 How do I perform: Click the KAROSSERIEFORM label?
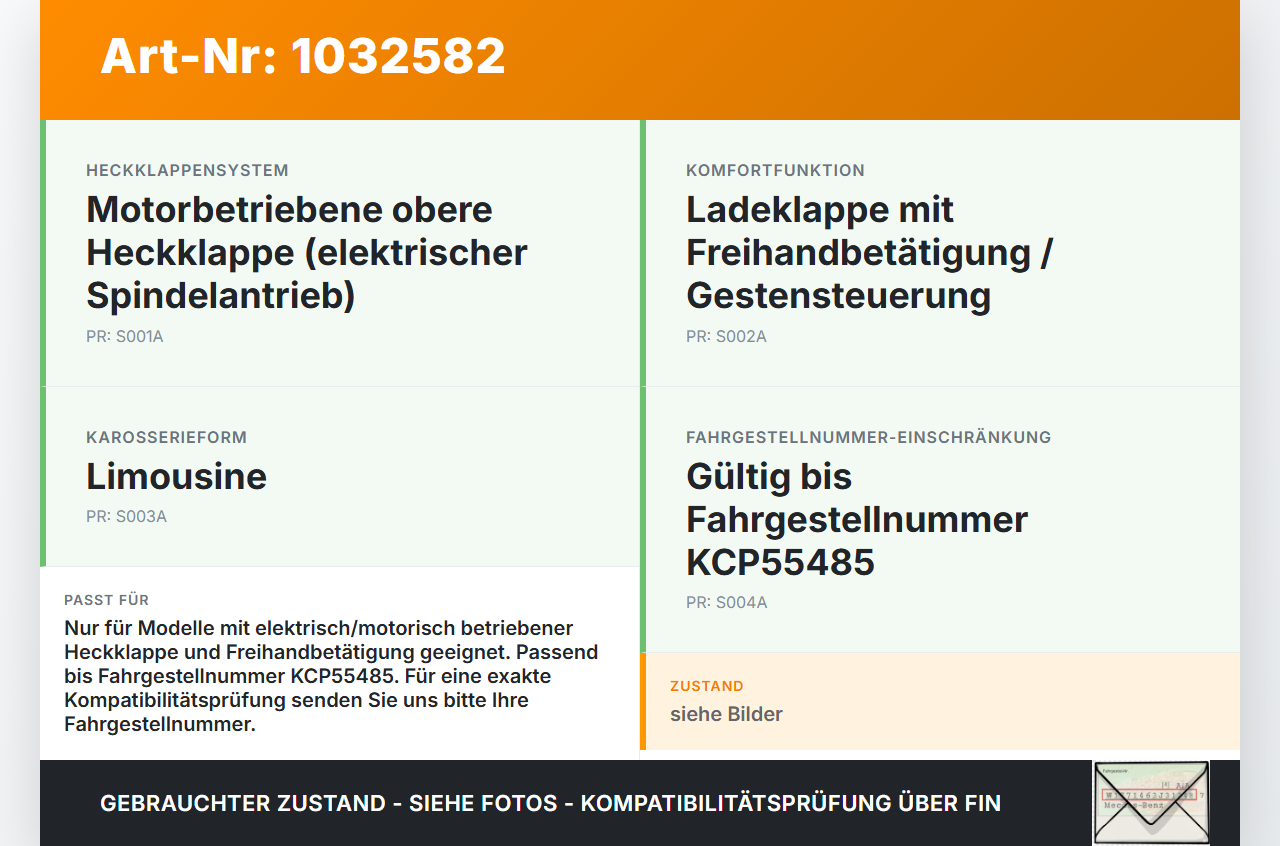tap(166, 438)
